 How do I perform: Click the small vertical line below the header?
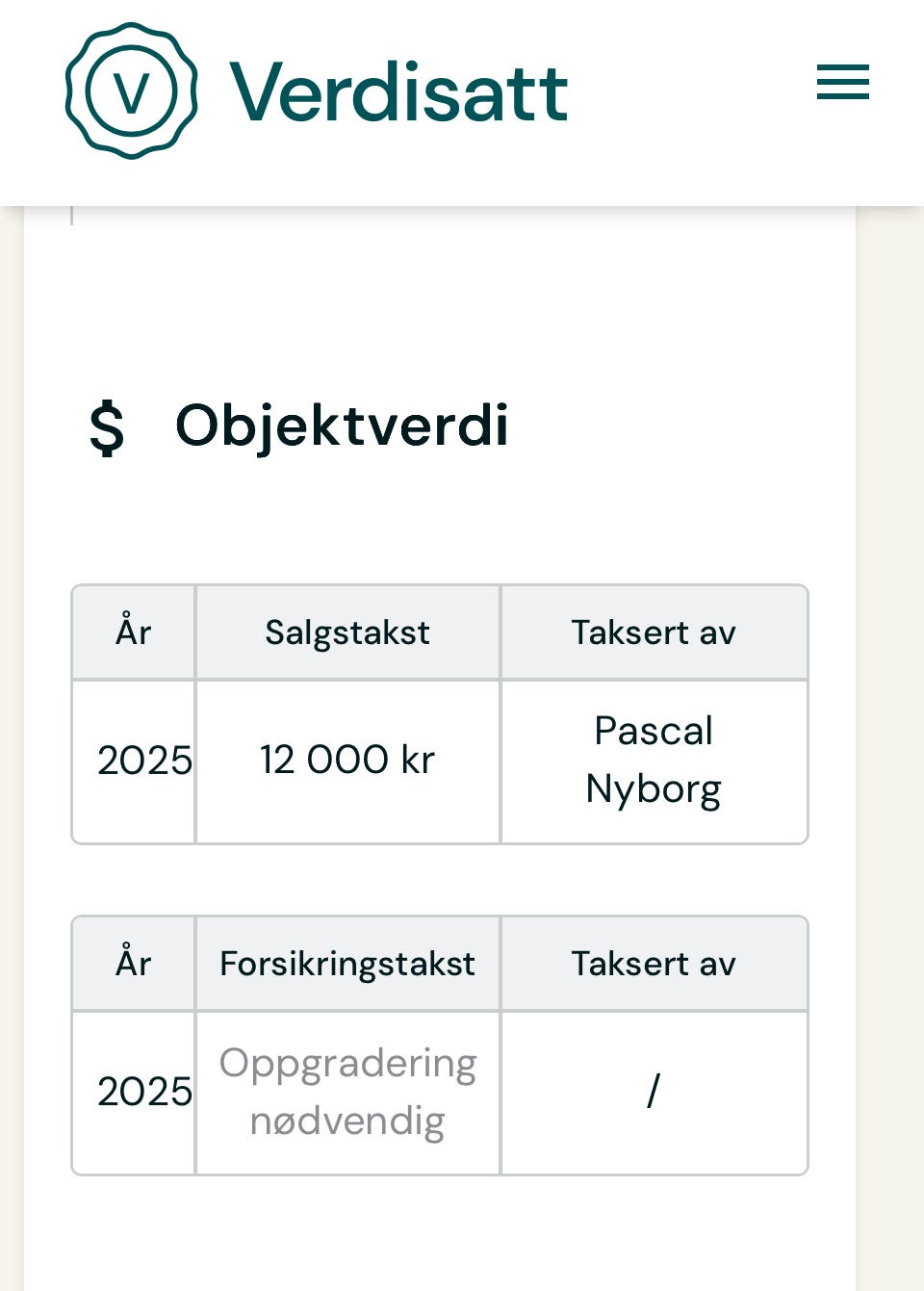pos(72,216)
